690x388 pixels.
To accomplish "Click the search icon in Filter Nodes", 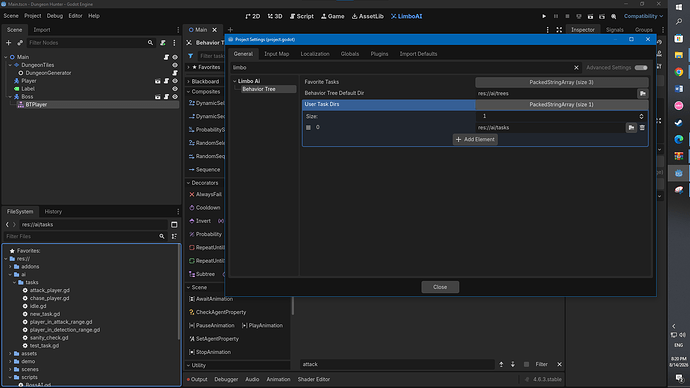I will (x=150, y=43).
